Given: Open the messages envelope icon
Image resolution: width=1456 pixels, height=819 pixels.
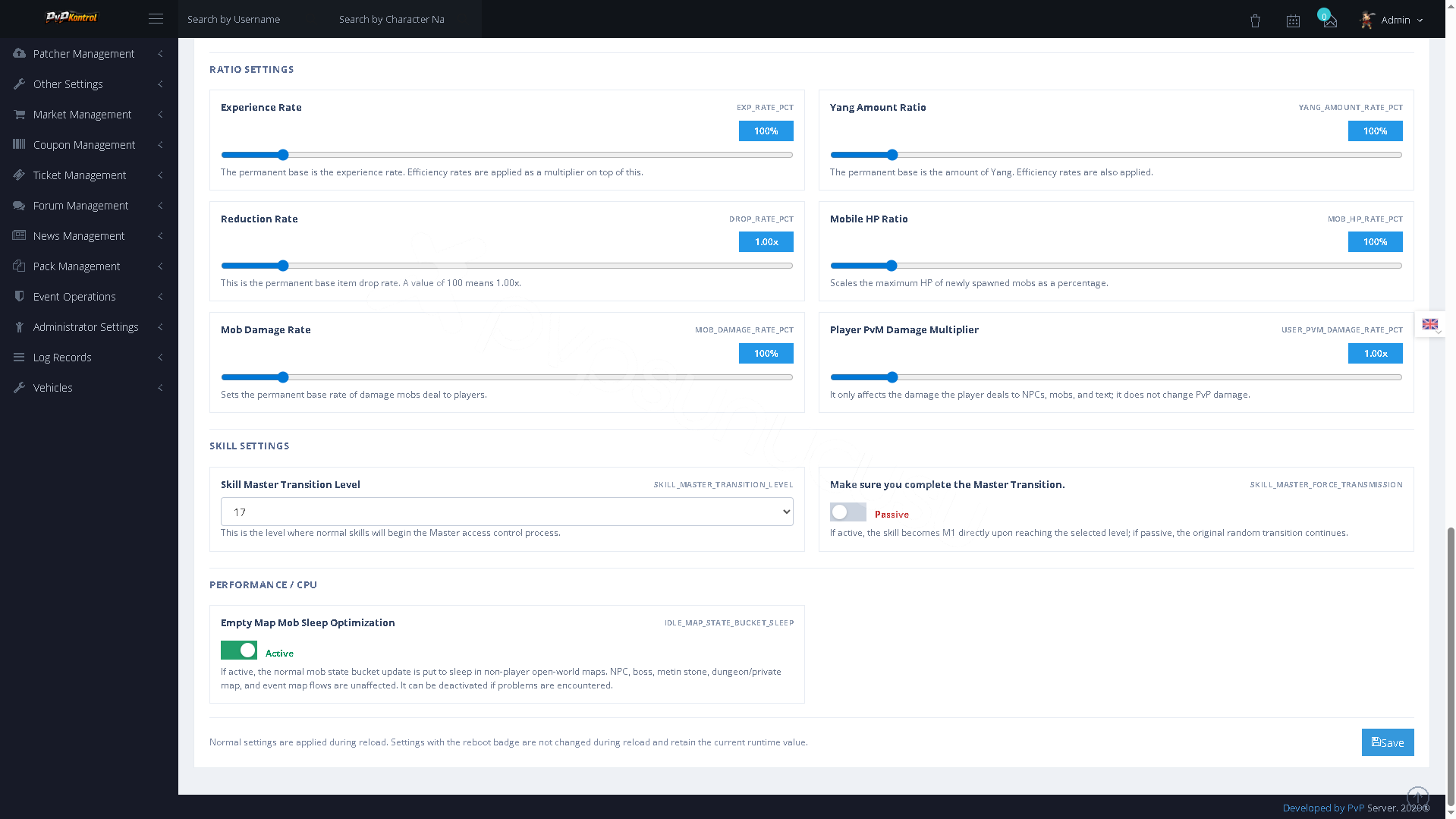Looking at the screenshot, I should pos(1330,21).
